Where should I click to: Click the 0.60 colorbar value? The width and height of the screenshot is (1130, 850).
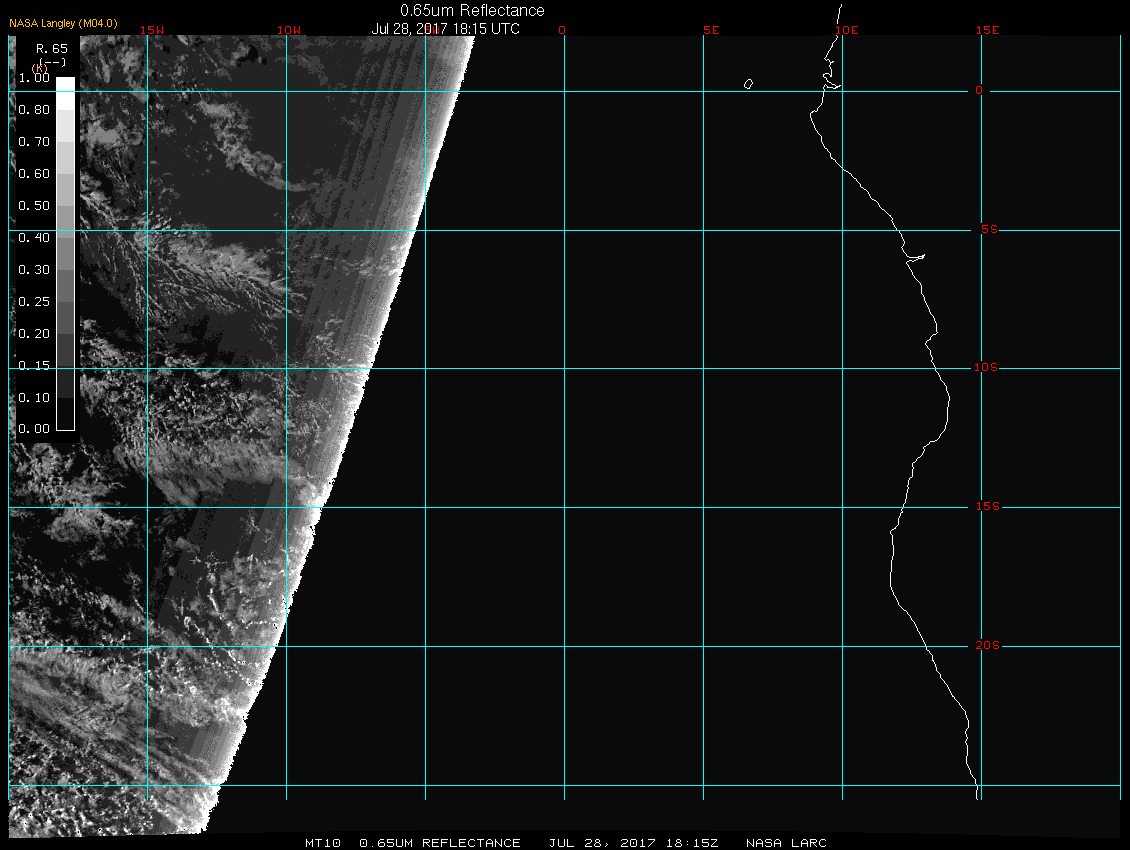tap(34, 174)
